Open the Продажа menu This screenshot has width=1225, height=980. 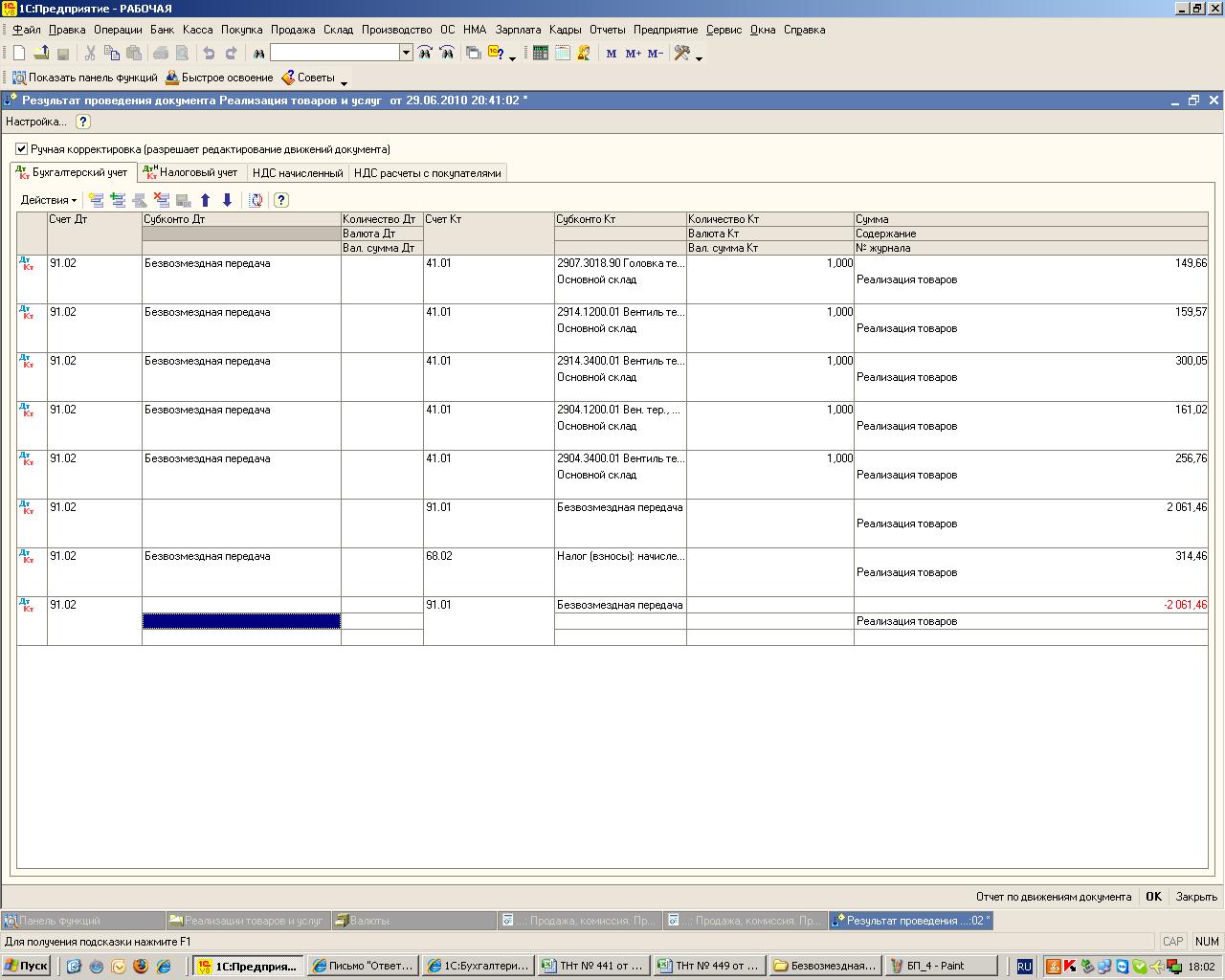tap(292, 30)
